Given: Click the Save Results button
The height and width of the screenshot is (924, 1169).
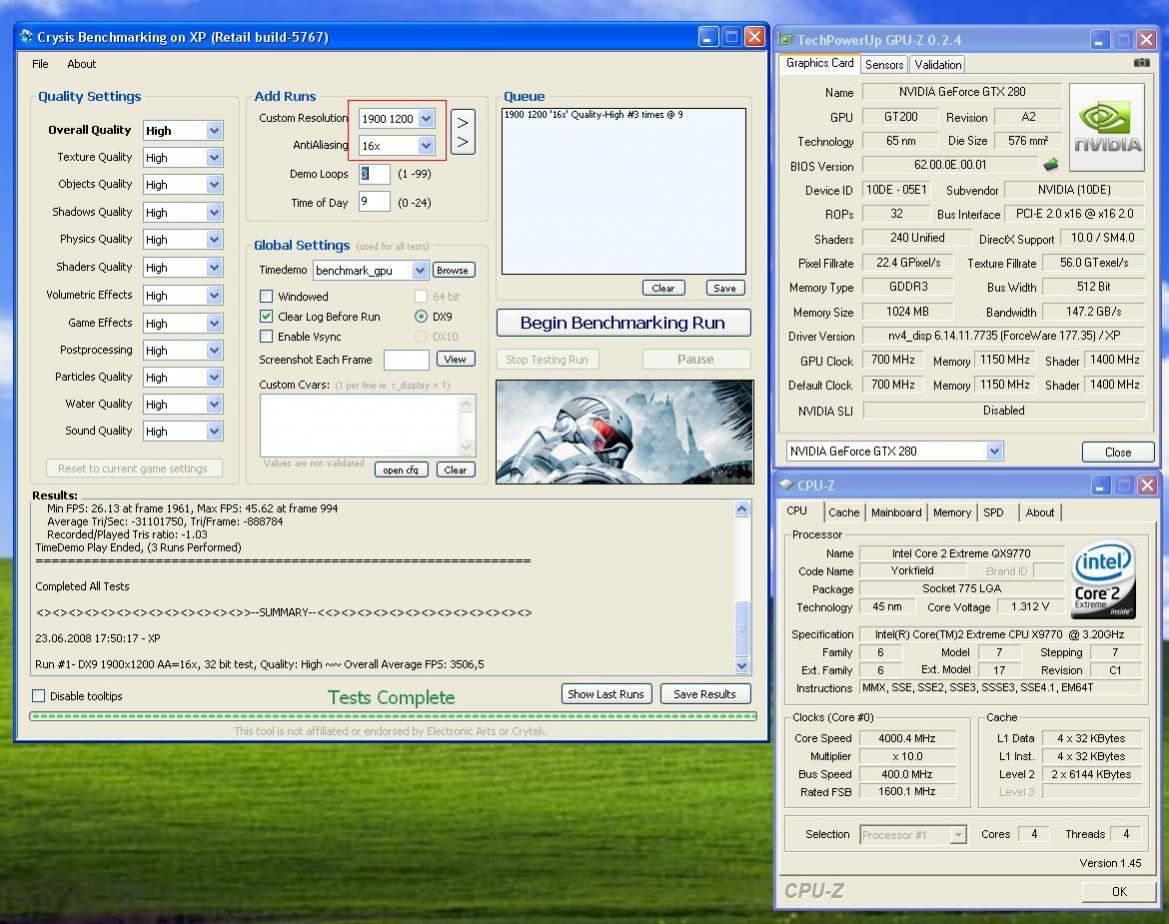Looking at the screenshot, I should pos(705,694).
